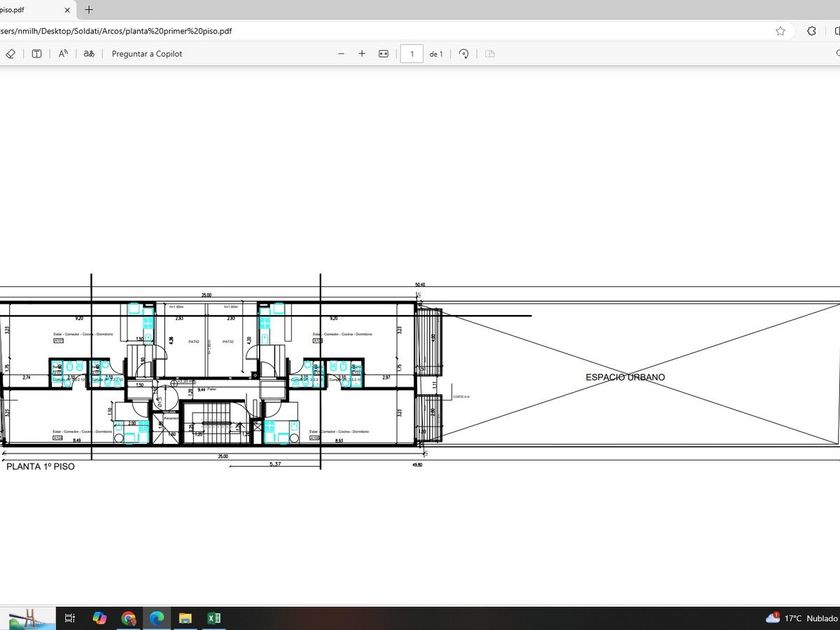Open Task View from the taskbar
Viewport: 840px width, 630px height.
click(x=70, y=618)
